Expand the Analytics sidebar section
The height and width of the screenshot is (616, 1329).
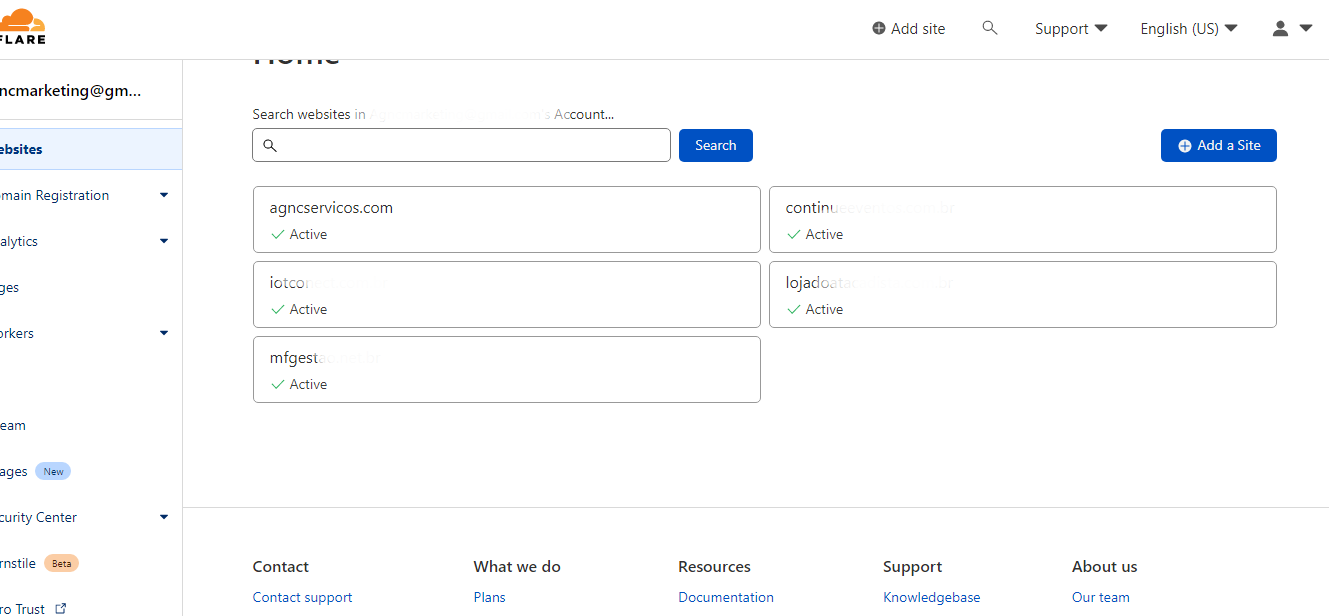point(164,242)
